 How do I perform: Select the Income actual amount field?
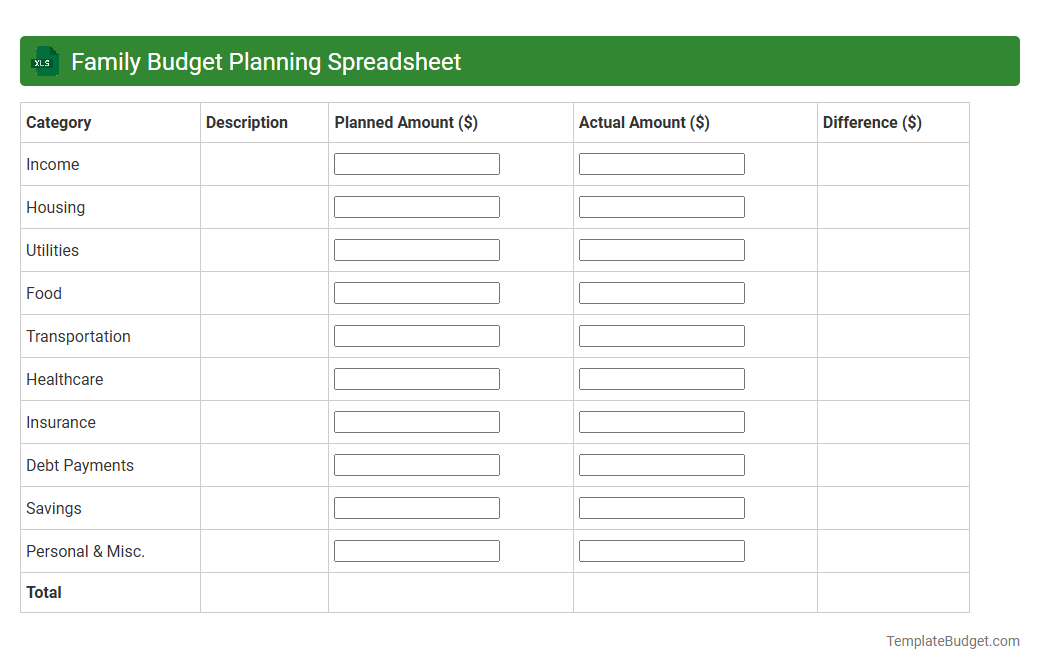[661, 163]
